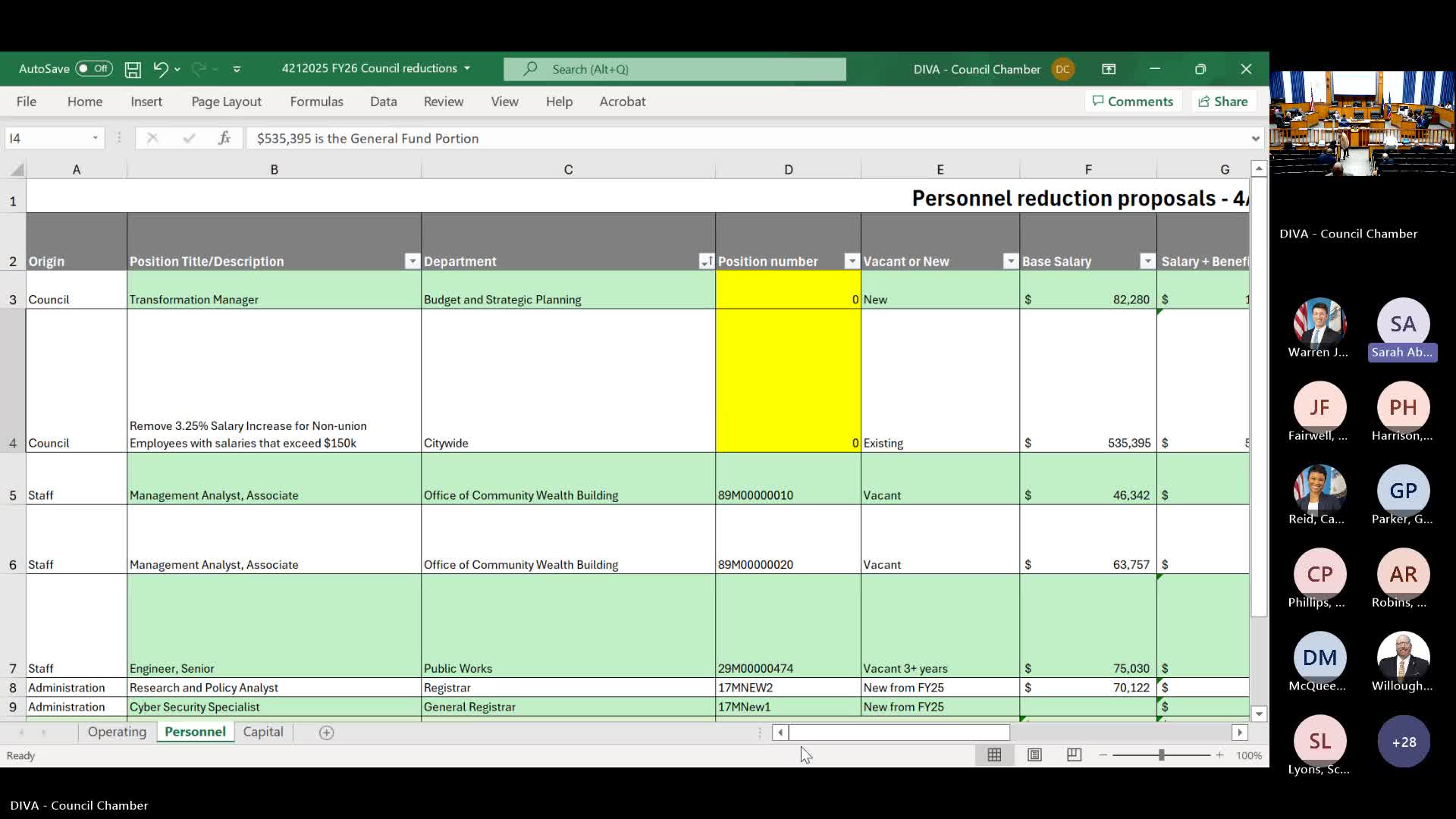This screenshot has height=819, width=1456.
Task: Click the formula bar Cancel X icon
Action: click(x=152, y=138)
